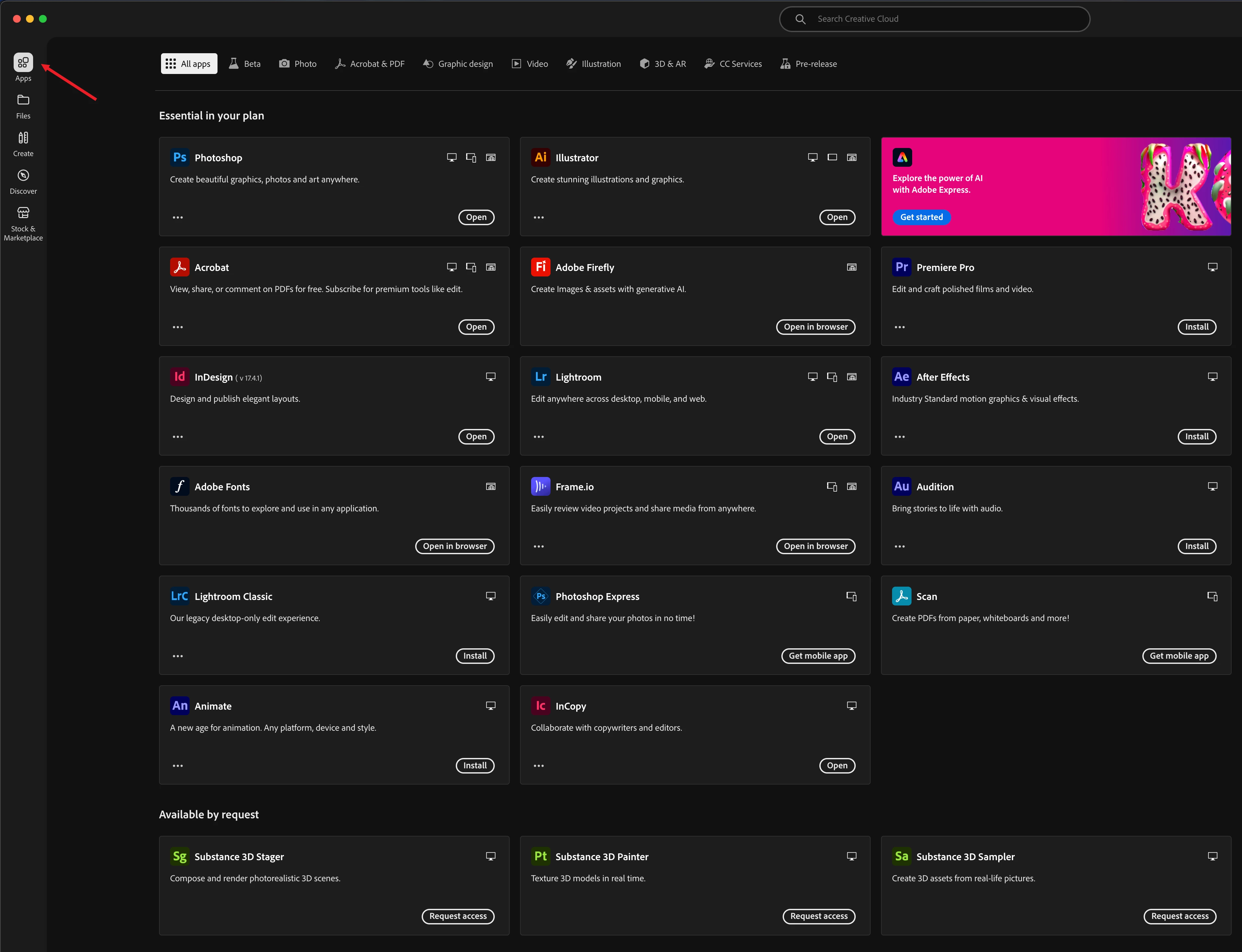This screenshot has height=952, width=1242.
Task: Install Premiere Pro
Action: pos(1196,327)
